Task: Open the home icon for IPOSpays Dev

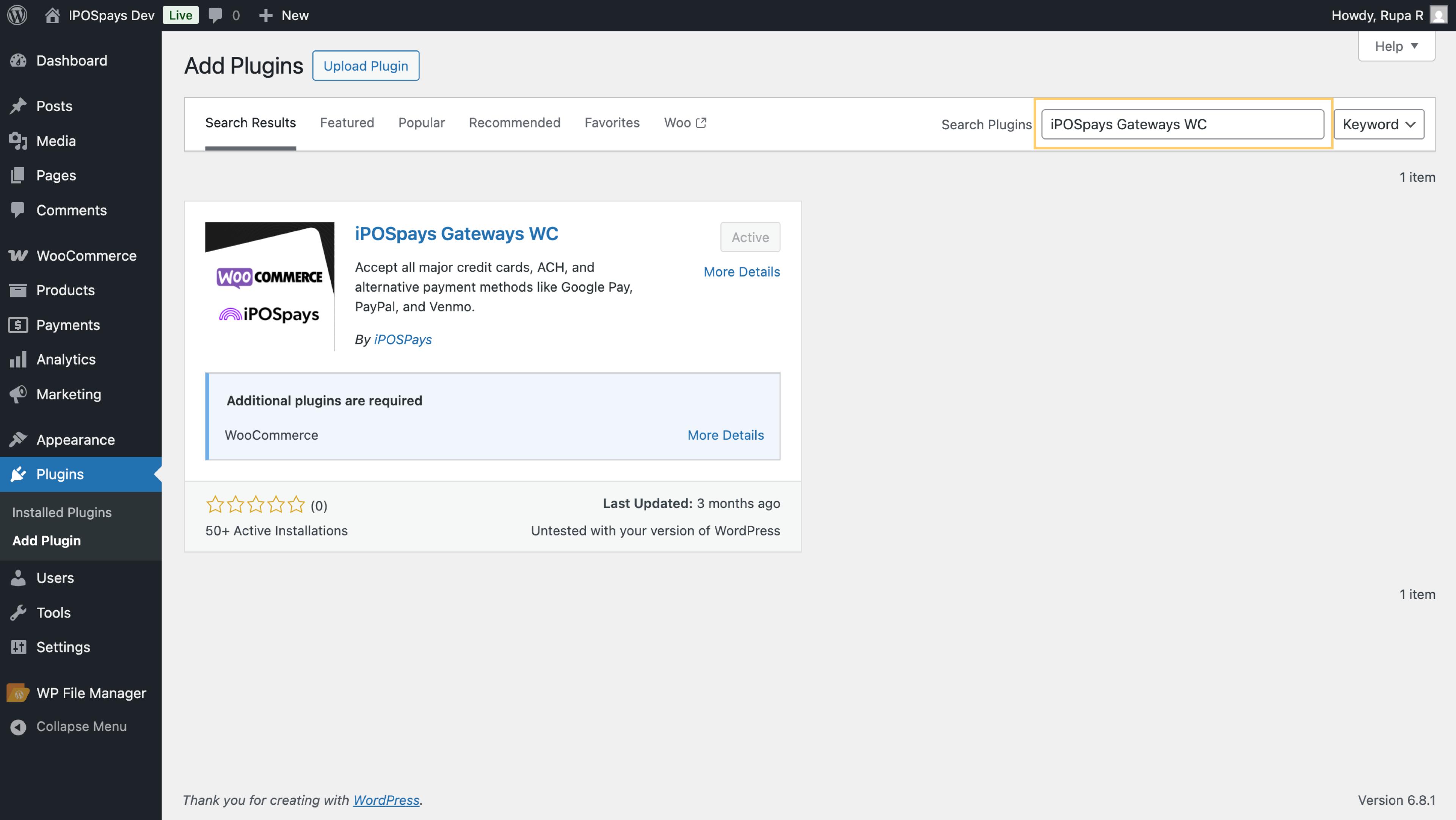Action: pyautogui.click(x=52, y=15)
